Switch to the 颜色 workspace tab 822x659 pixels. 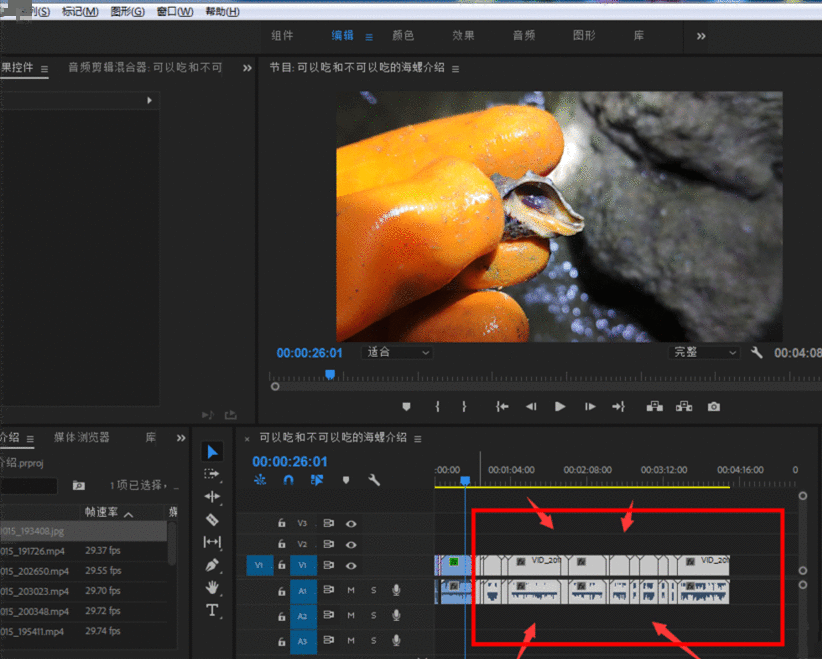pos(403,36)
